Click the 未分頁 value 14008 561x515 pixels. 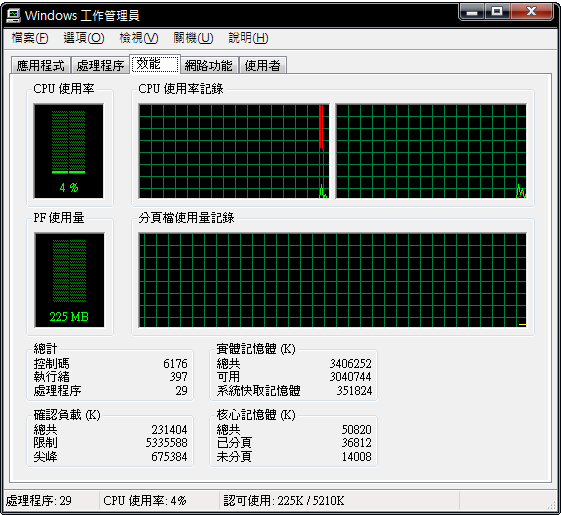pyautogui.click(x=357, y=456)
